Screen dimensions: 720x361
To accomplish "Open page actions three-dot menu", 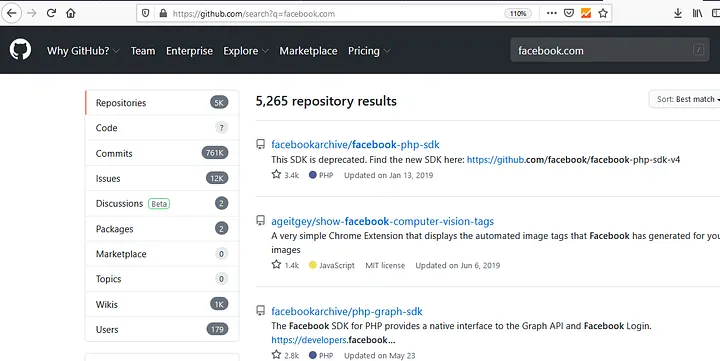I will click(551, 13).
